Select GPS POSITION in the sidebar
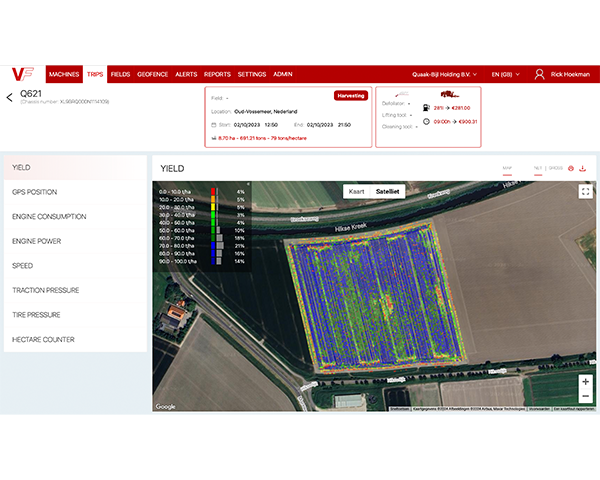Viewport: 600px width, 480px height. pos(75,192)
